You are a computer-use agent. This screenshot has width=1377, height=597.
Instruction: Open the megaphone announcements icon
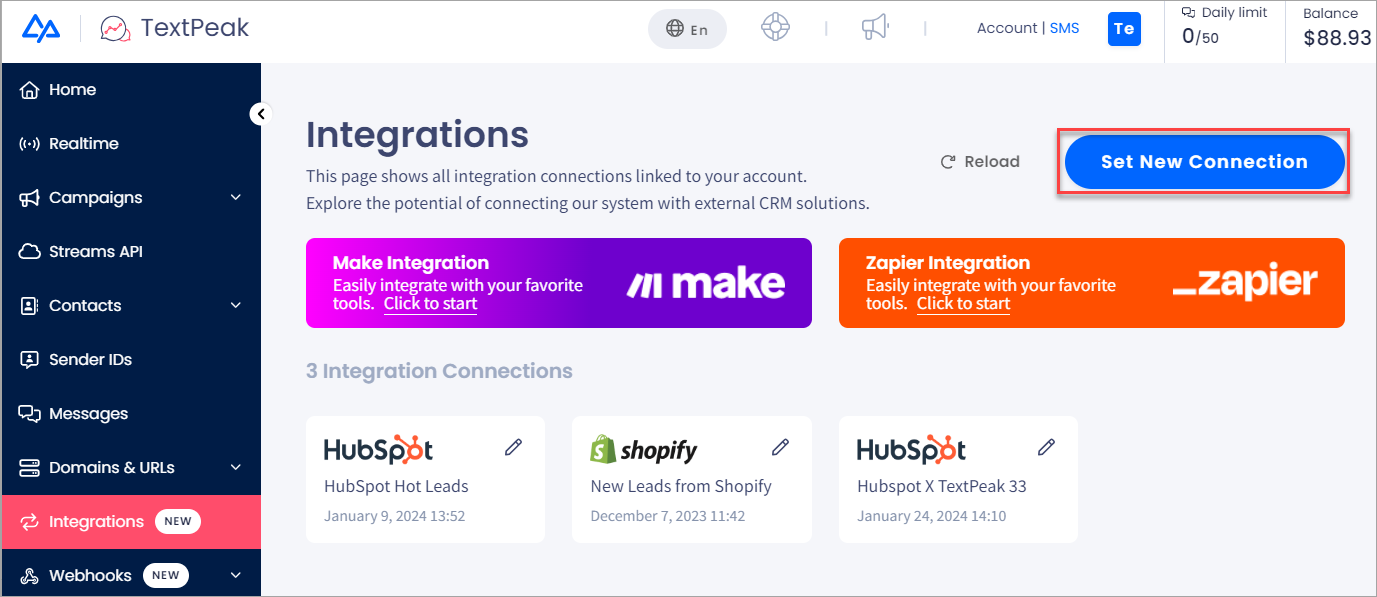coord(875,28)
